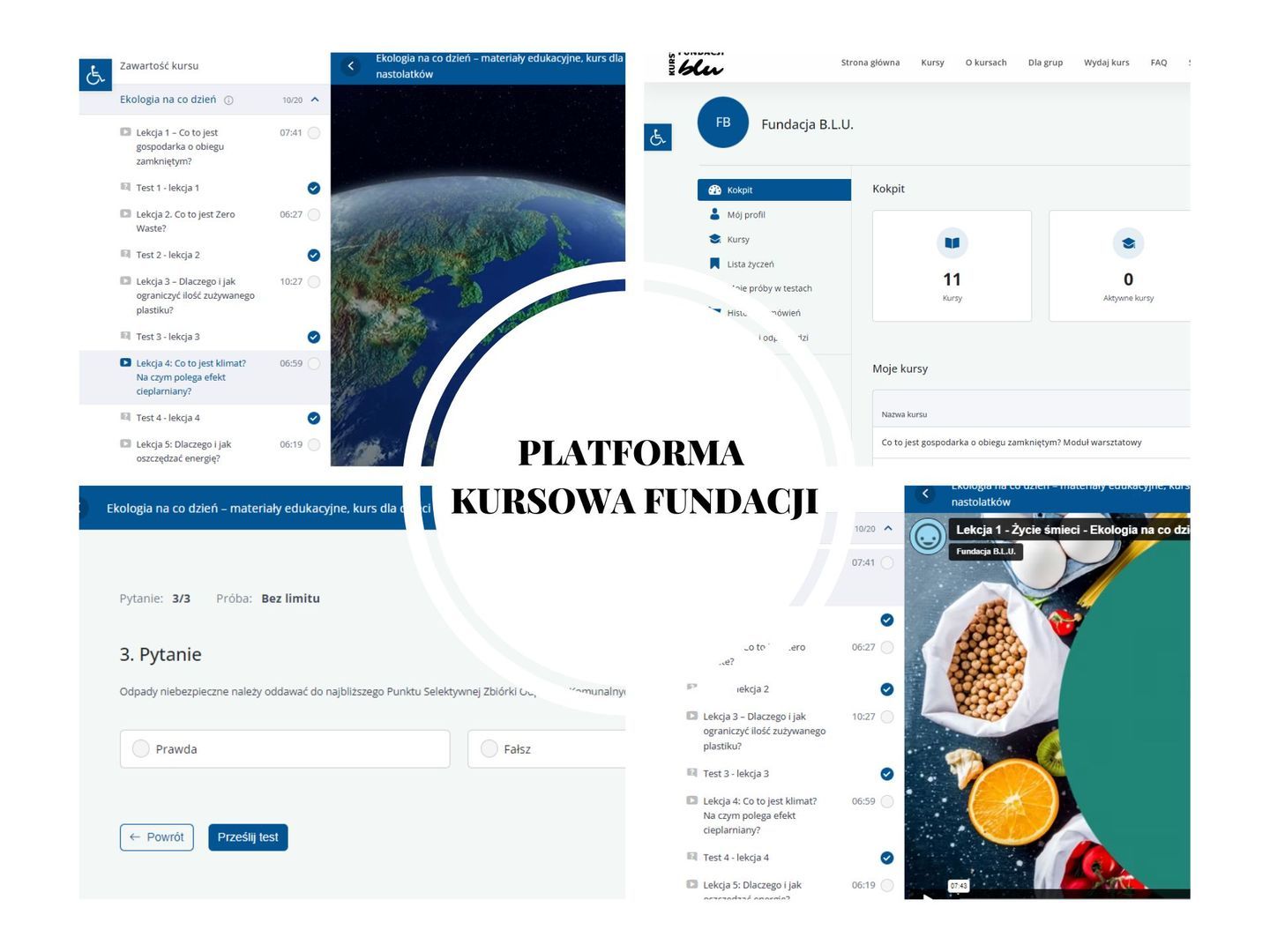This screenshot has height=952, width=1270.
Task: Mark Lekcja 3 complete in list beside food video
Action: click(x=887, y=717)
